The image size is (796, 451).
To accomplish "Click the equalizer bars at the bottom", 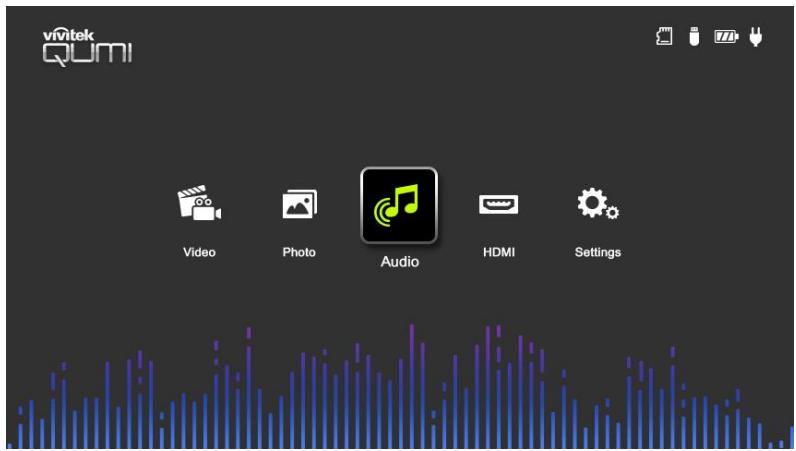I will point(400,387).
